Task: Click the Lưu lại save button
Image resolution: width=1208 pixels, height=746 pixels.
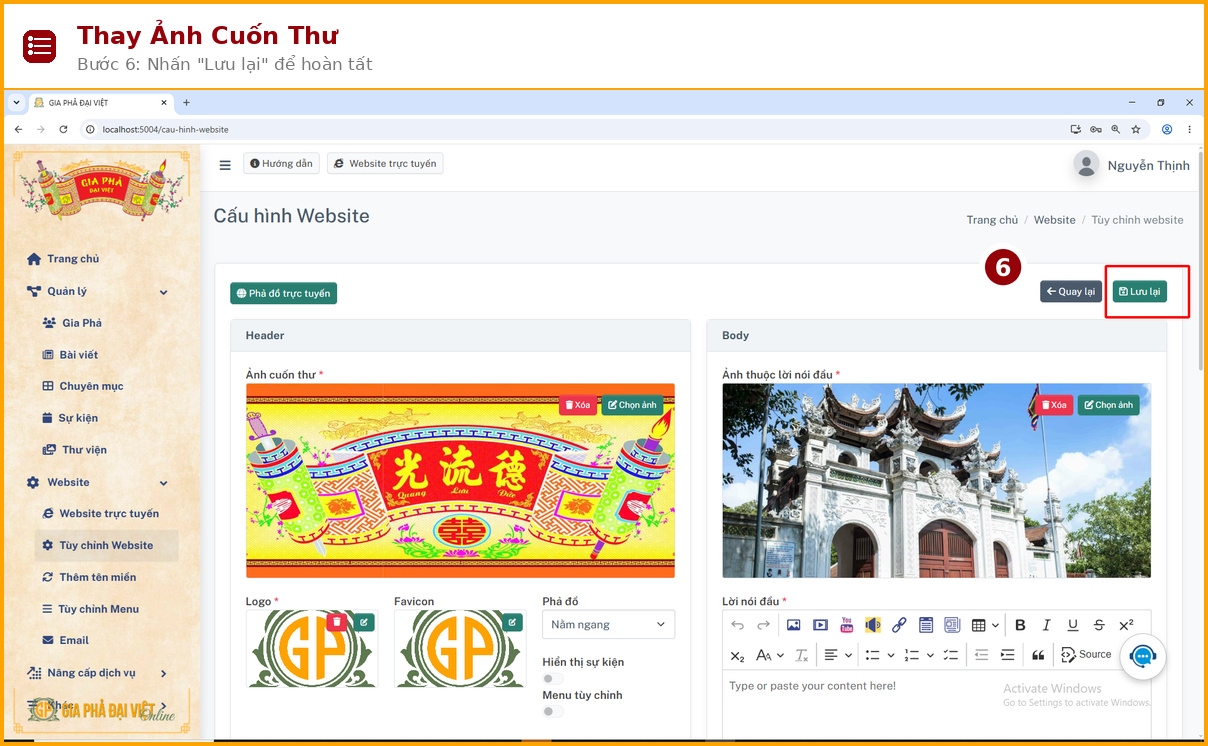Action: pyautogui.click(x=1139, y=291)
